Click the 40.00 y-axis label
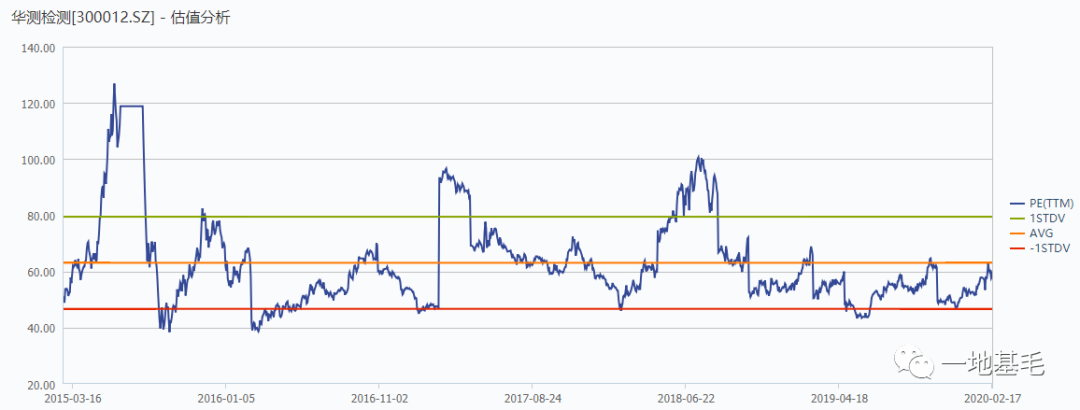 point(41,329)
